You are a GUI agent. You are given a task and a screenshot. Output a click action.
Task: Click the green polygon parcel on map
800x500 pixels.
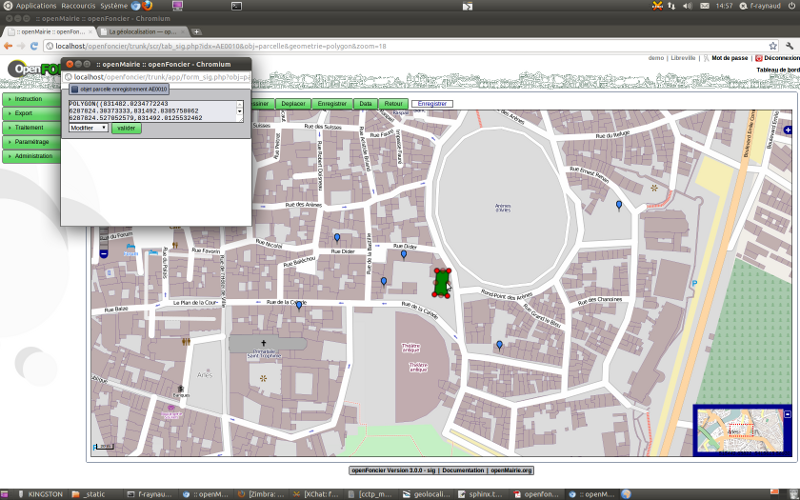tap(440, 284)
